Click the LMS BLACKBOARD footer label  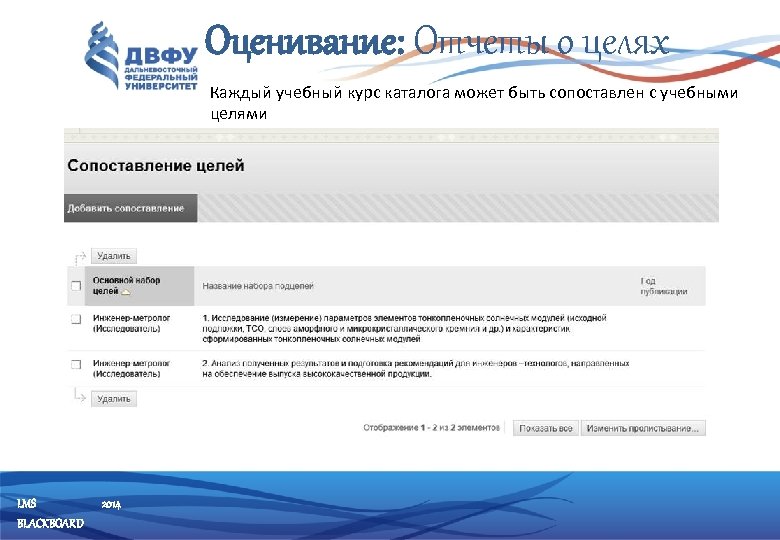(x=50, y=513)
